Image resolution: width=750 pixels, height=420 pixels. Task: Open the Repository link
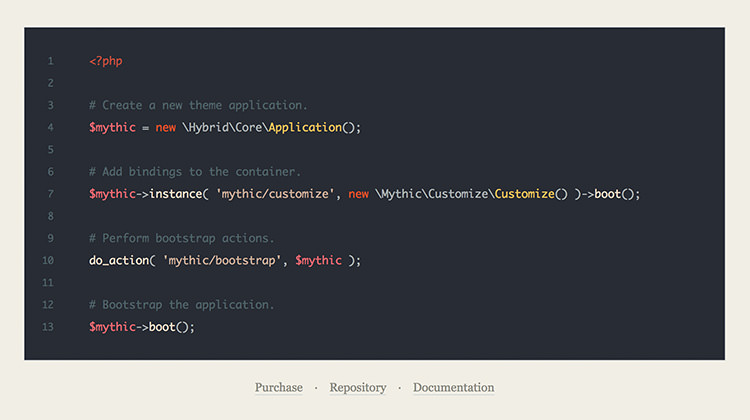coord(357,387)
